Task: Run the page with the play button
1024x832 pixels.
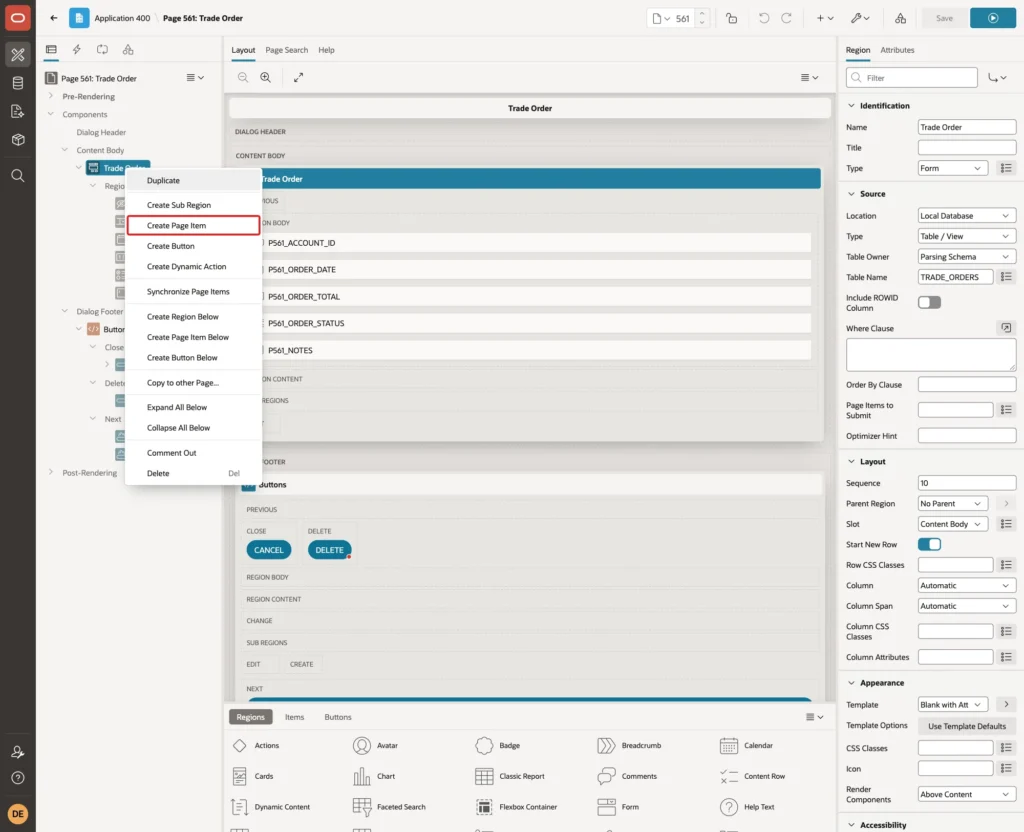Action: coord(992,18)
